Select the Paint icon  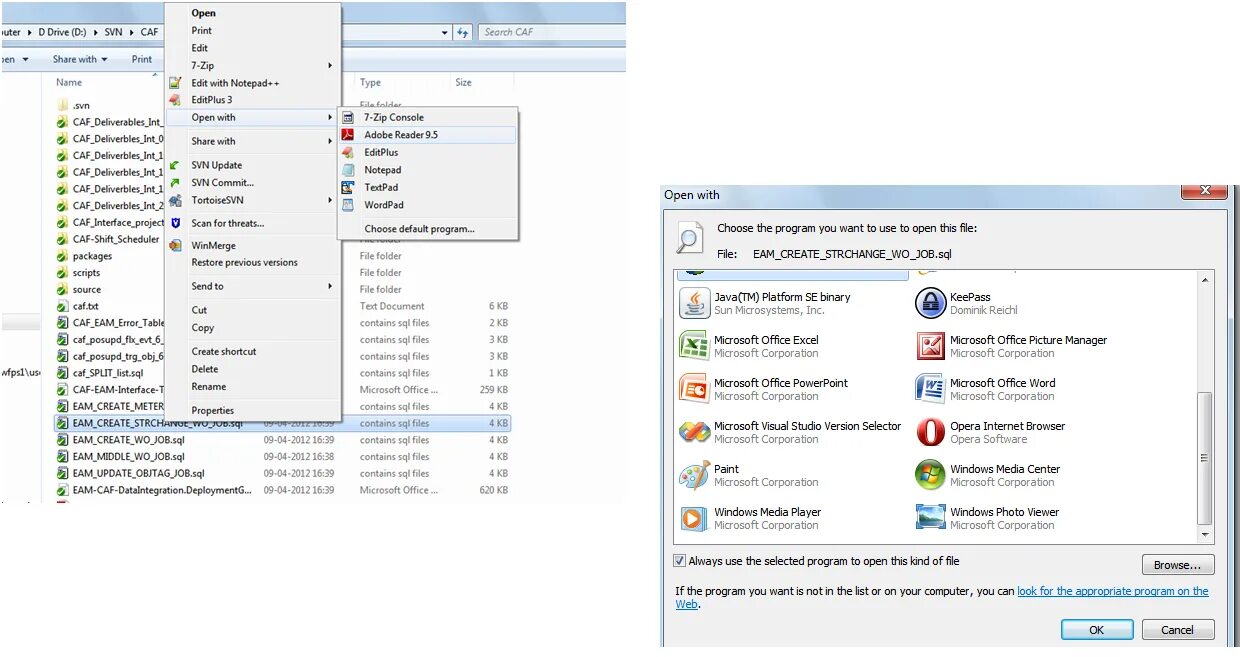click(694, 475)
